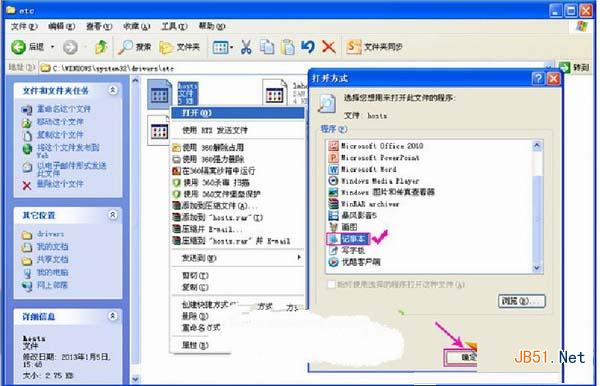Click move this file (移动这个文件) link

(60, 122)
